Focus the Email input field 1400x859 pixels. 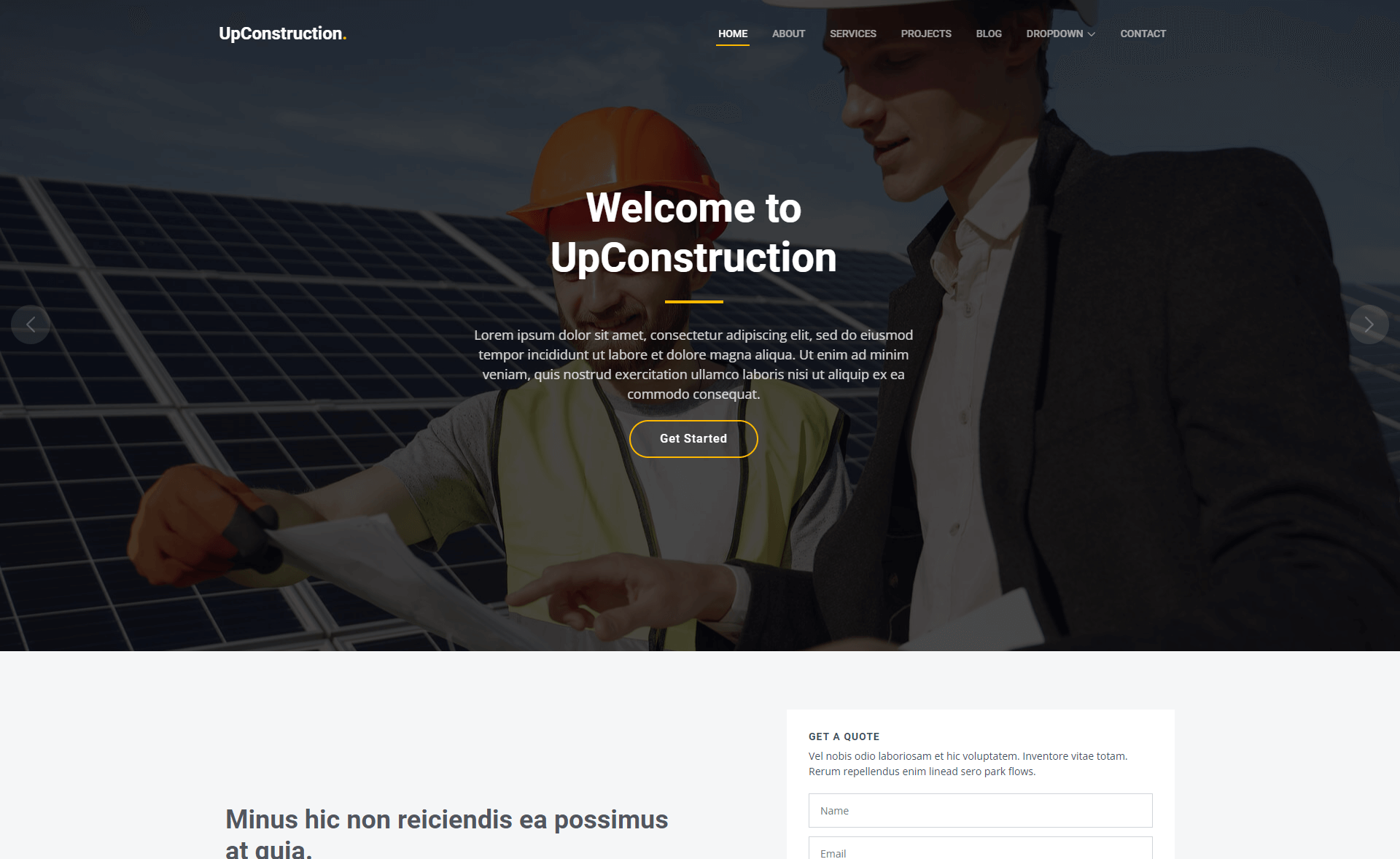(980, 848)
